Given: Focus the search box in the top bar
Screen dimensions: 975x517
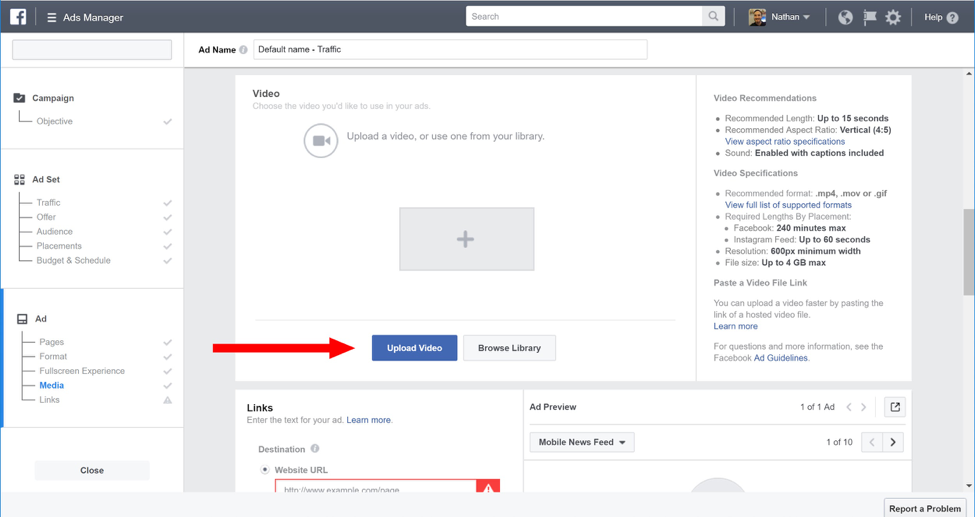Looking at the screenshot, I should click(585, 16).
